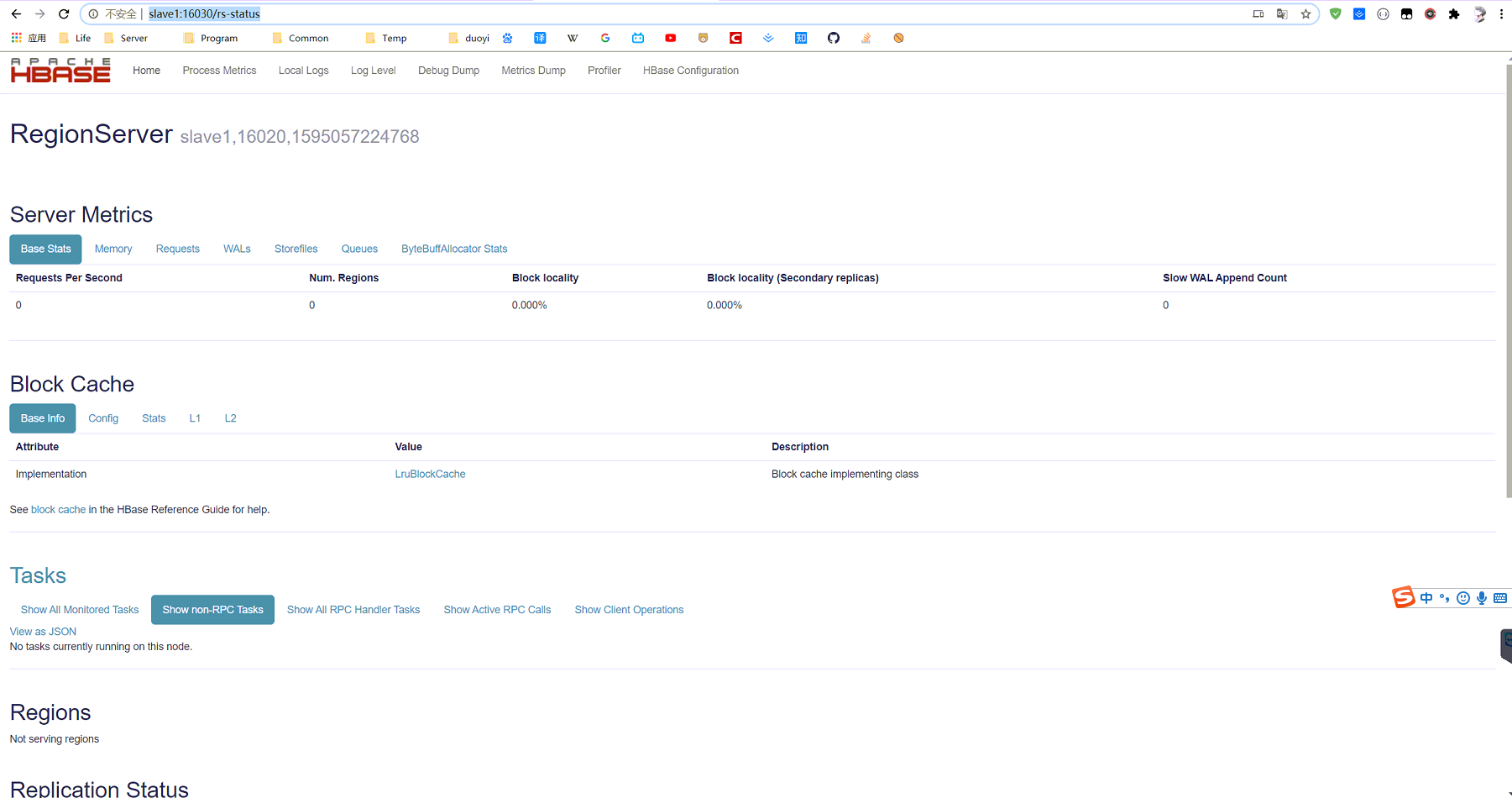This screenshot has height=798, width=1512.
Task: Open the Zhihu 知 bookmark
Action: pyautogui.click(x=801, y=38)
